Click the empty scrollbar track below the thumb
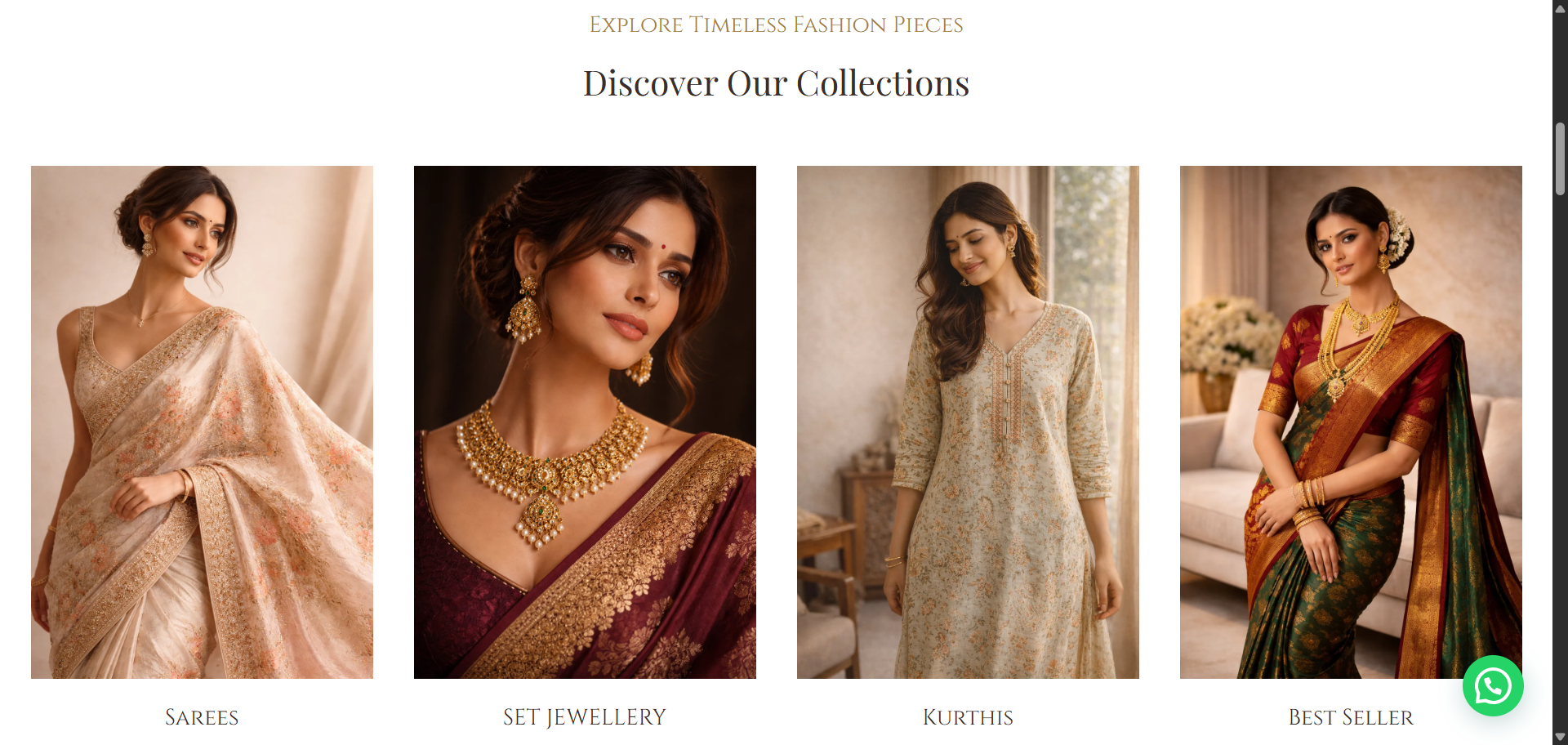The width and height of the screenshot is (1568, 745). 1560,457
